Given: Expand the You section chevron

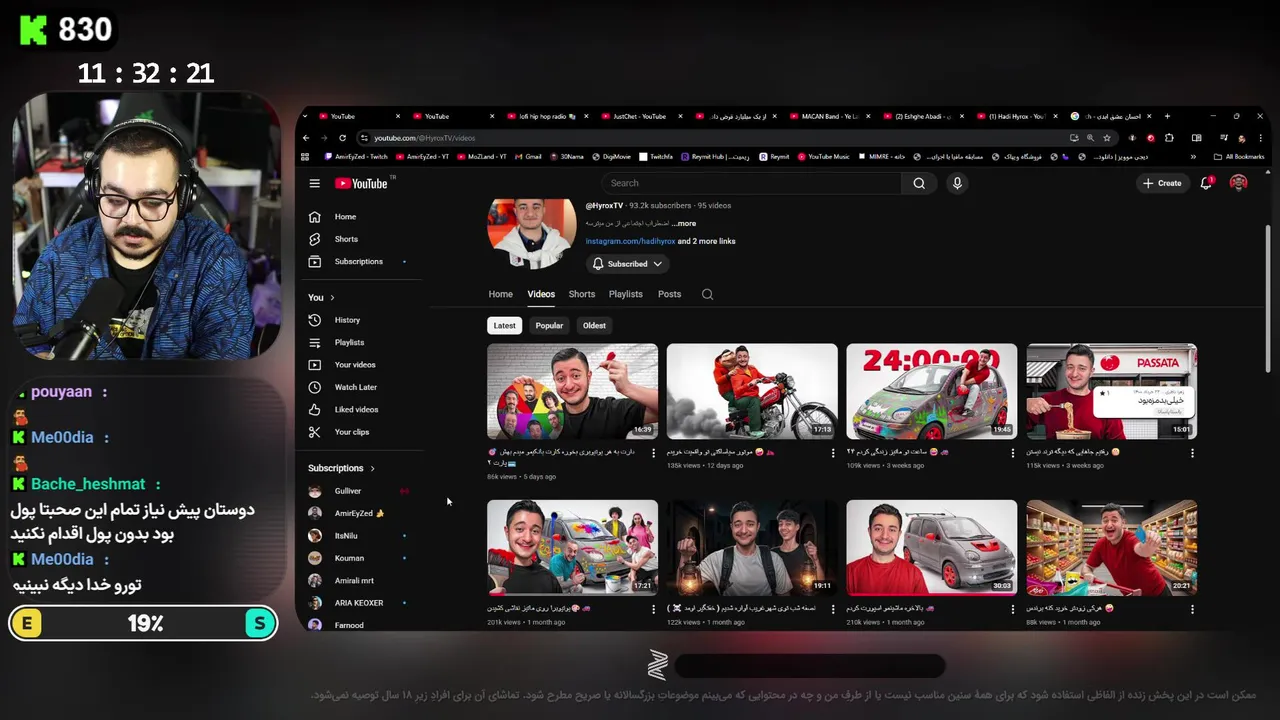Looking at the screenshot, I should (x=332, y=298).
